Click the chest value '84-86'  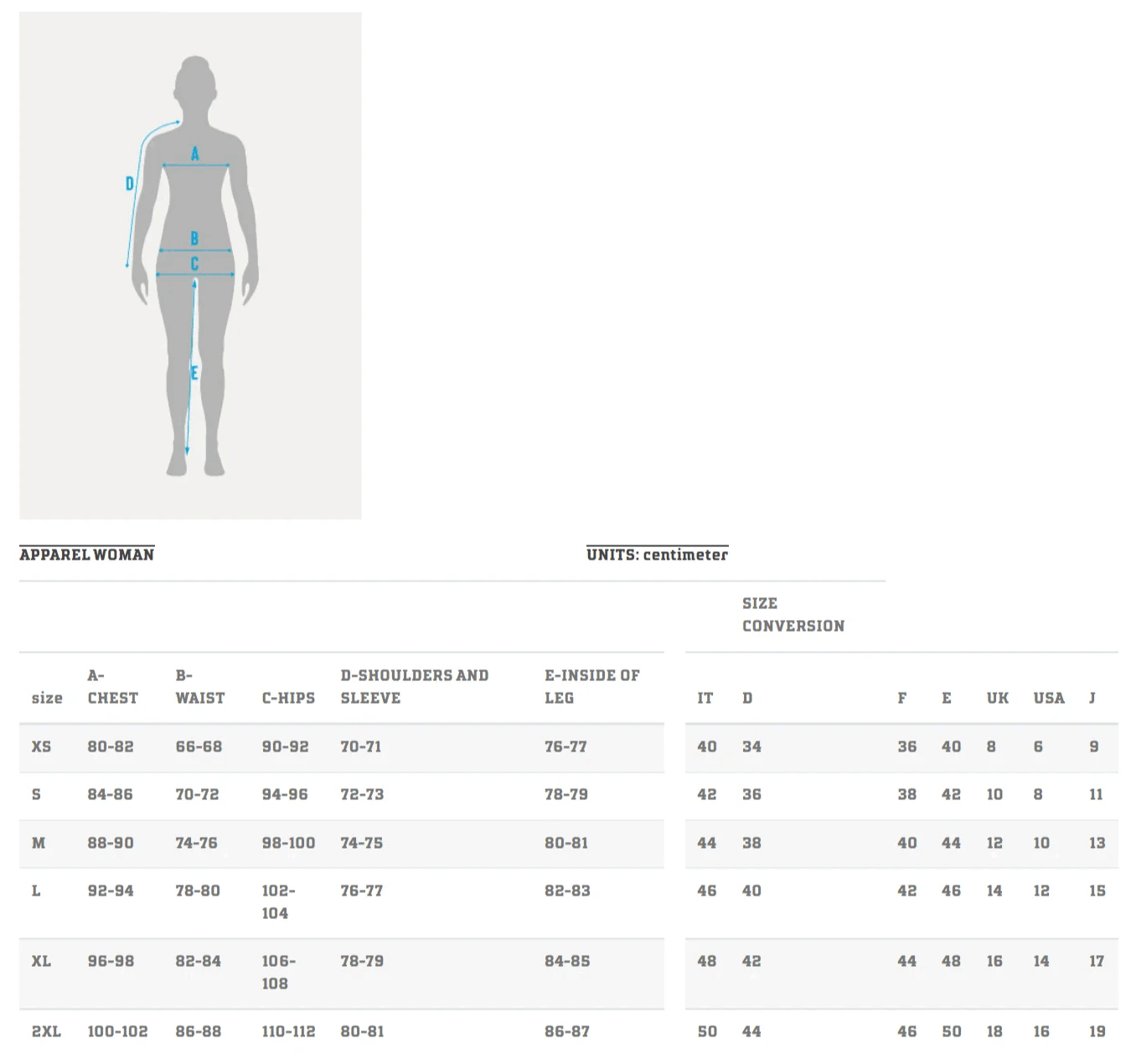point(111,794)
